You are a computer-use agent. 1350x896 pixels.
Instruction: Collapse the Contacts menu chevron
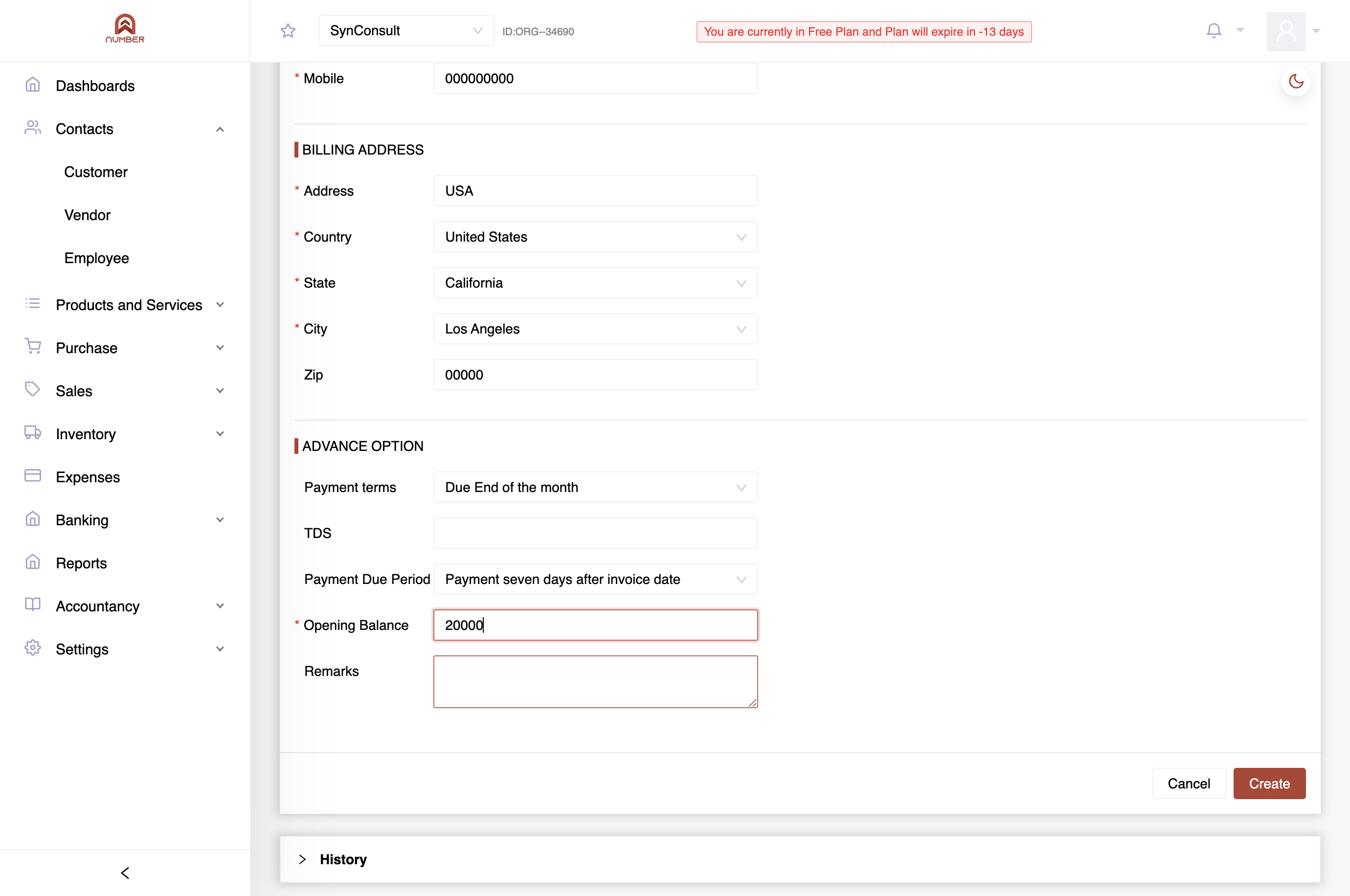point(220,129)
